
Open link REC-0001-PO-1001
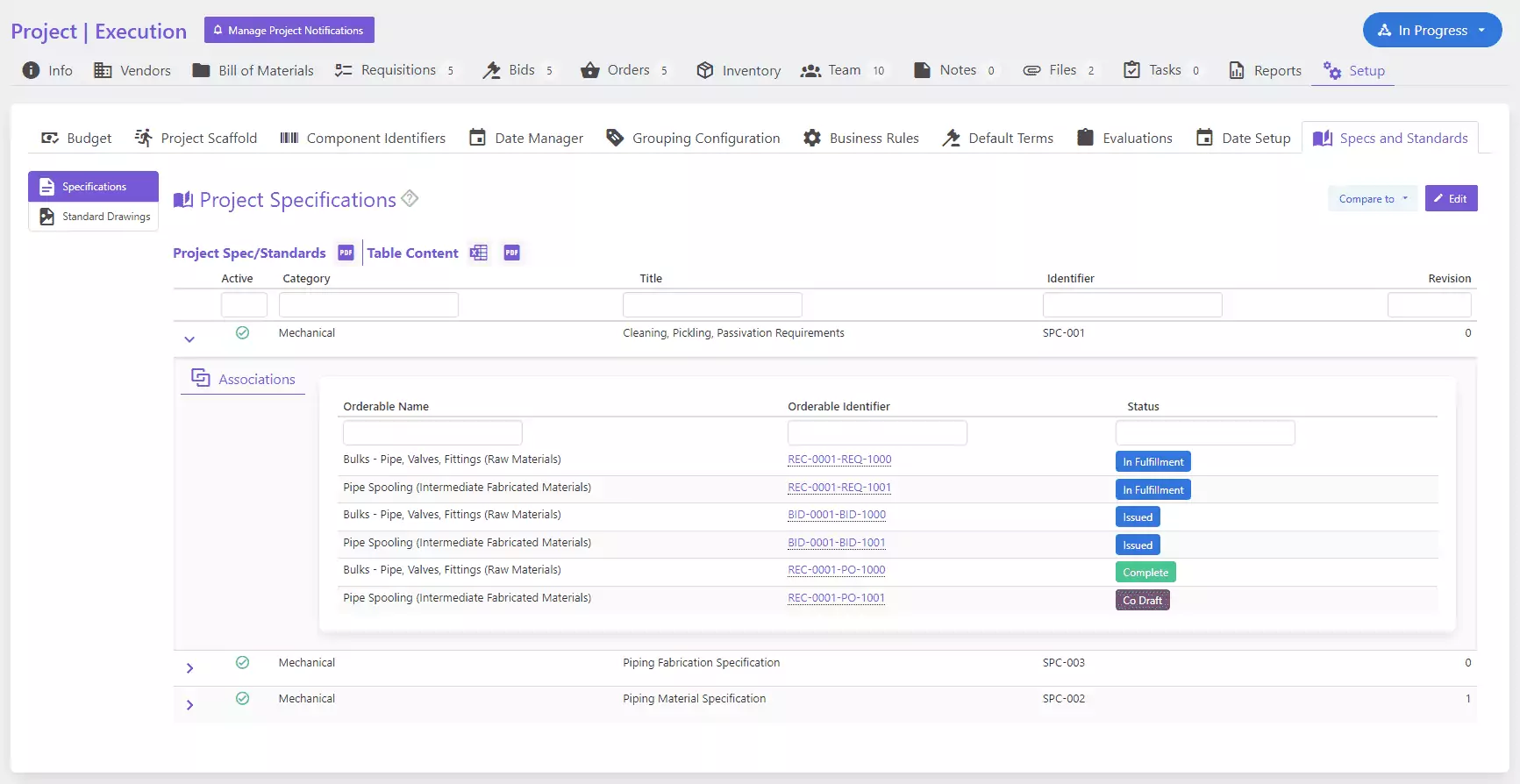point(837,597)
